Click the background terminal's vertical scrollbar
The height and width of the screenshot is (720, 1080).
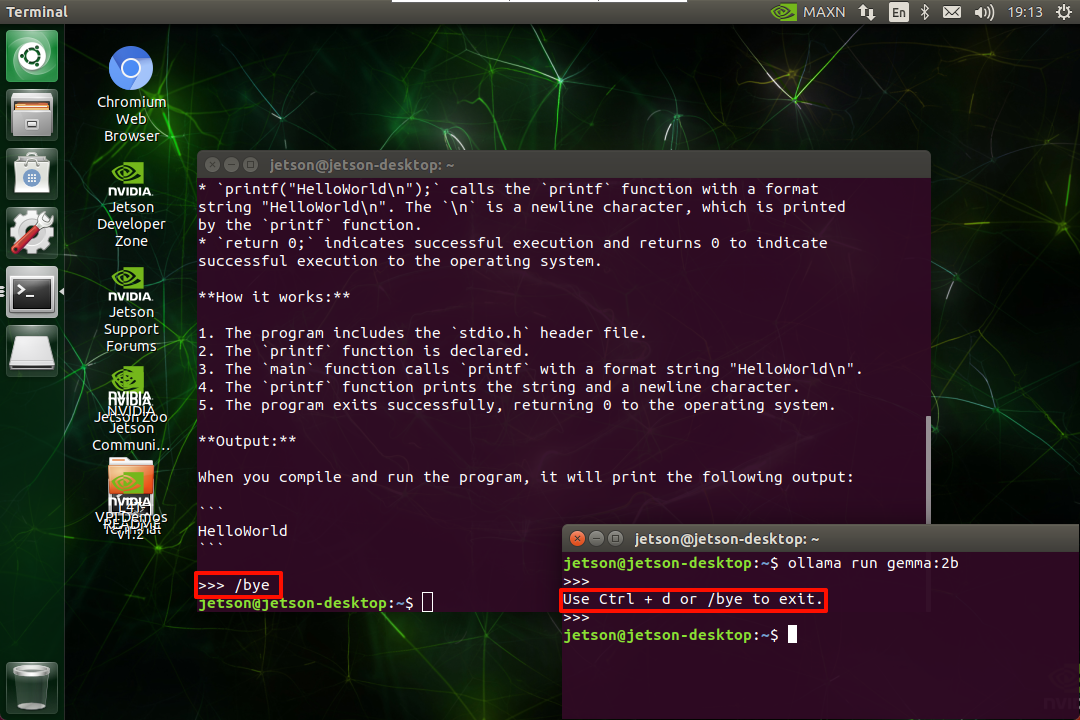coord(928,470)
